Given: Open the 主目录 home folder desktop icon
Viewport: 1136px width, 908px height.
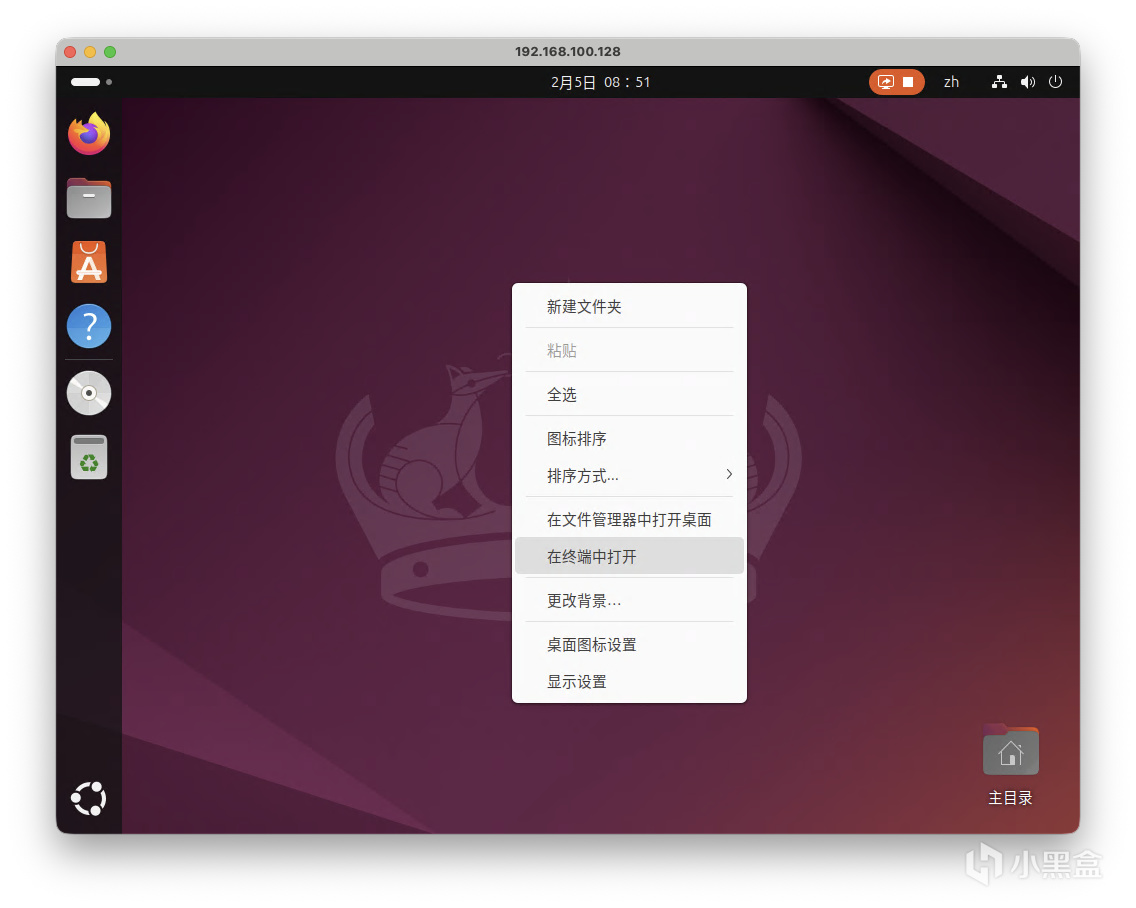Looking at the screenshot, I should (x=1010, y=765).
